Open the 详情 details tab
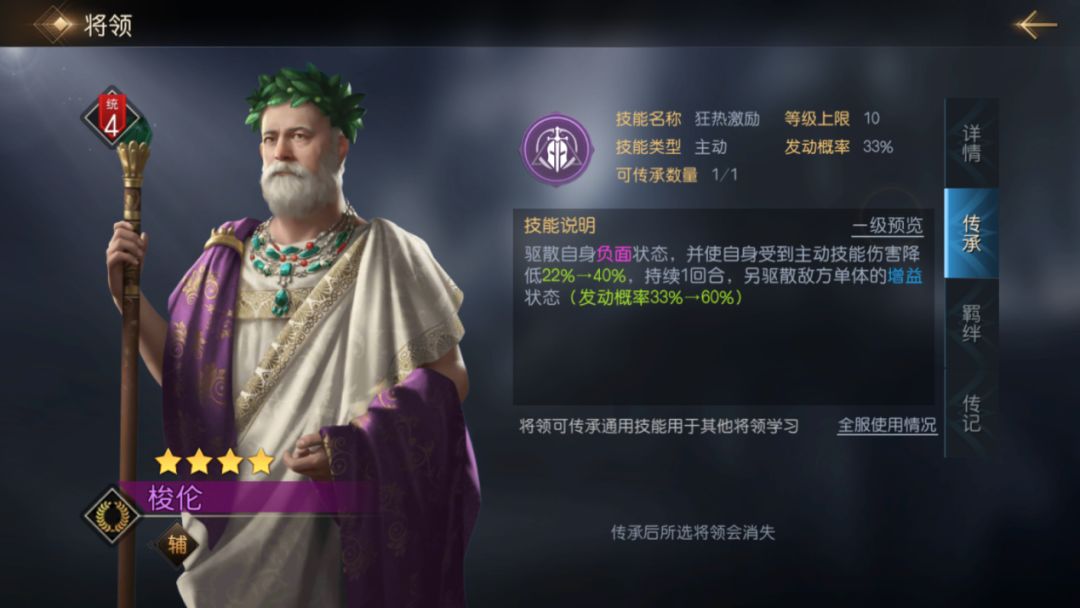The height and width of the screenshot is (608, 1080). tap(971, 143)
